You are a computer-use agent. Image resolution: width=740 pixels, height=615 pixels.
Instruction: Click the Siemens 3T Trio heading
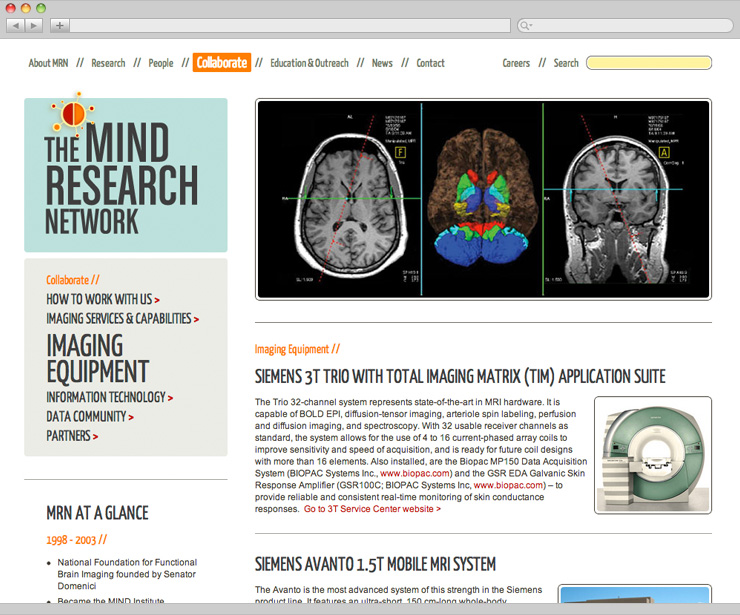tap(460, 377)
